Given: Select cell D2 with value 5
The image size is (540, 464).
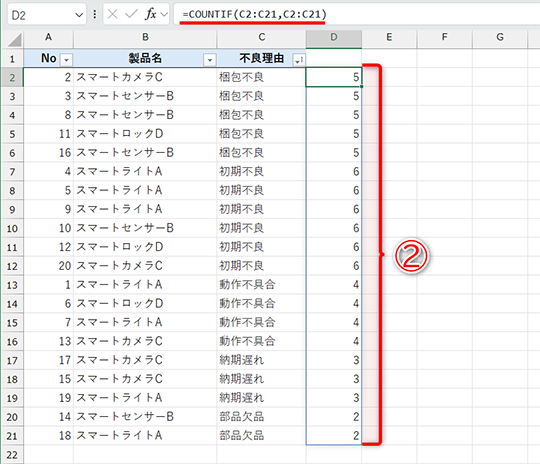Looking at the screenshot, I should [334, 77].
